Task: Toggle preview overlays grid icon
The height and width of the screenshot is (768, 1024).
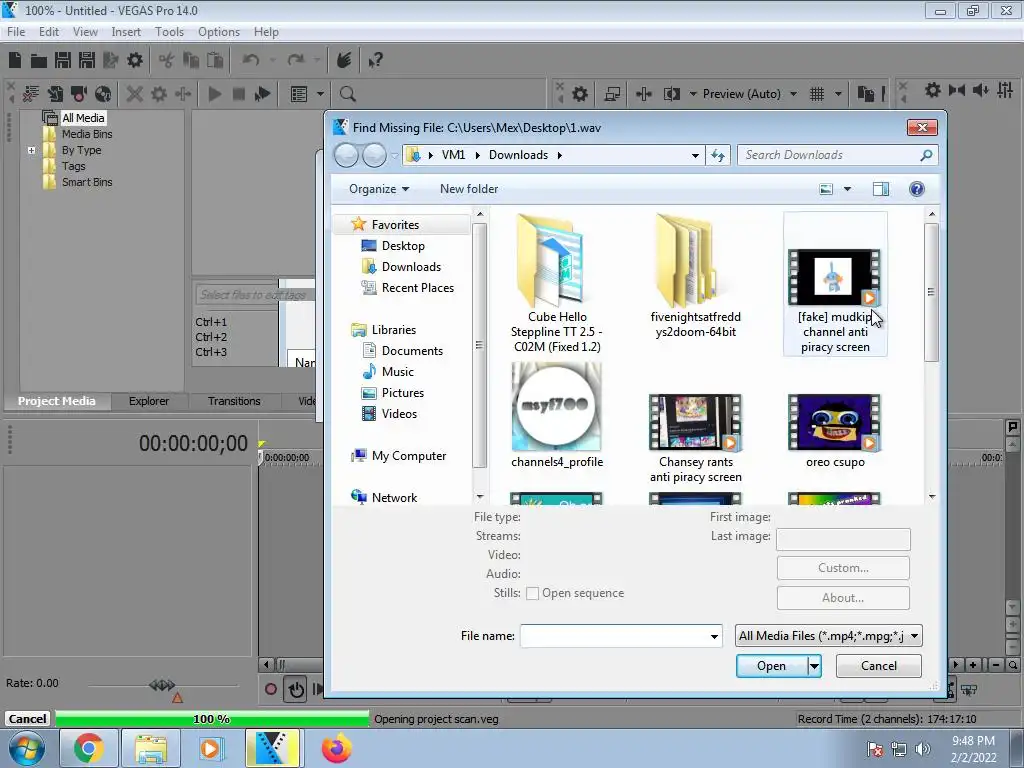Action: [817, 94]
